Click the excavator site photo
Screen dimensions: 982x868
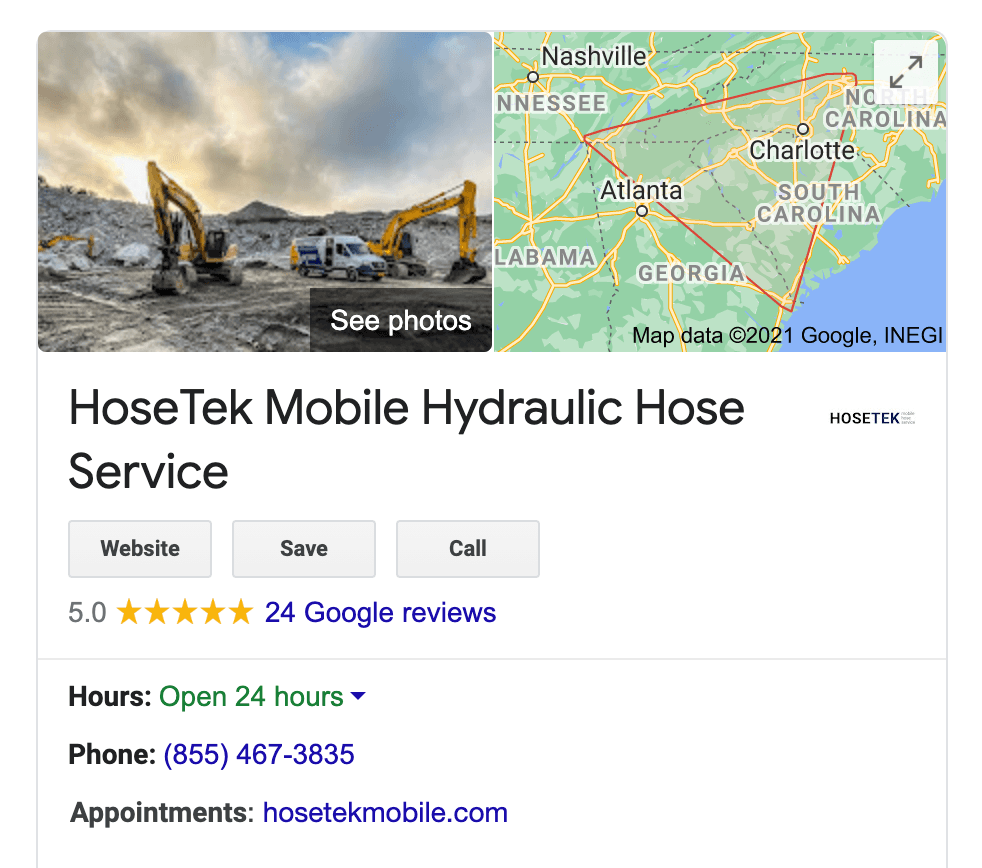(265, 192)
